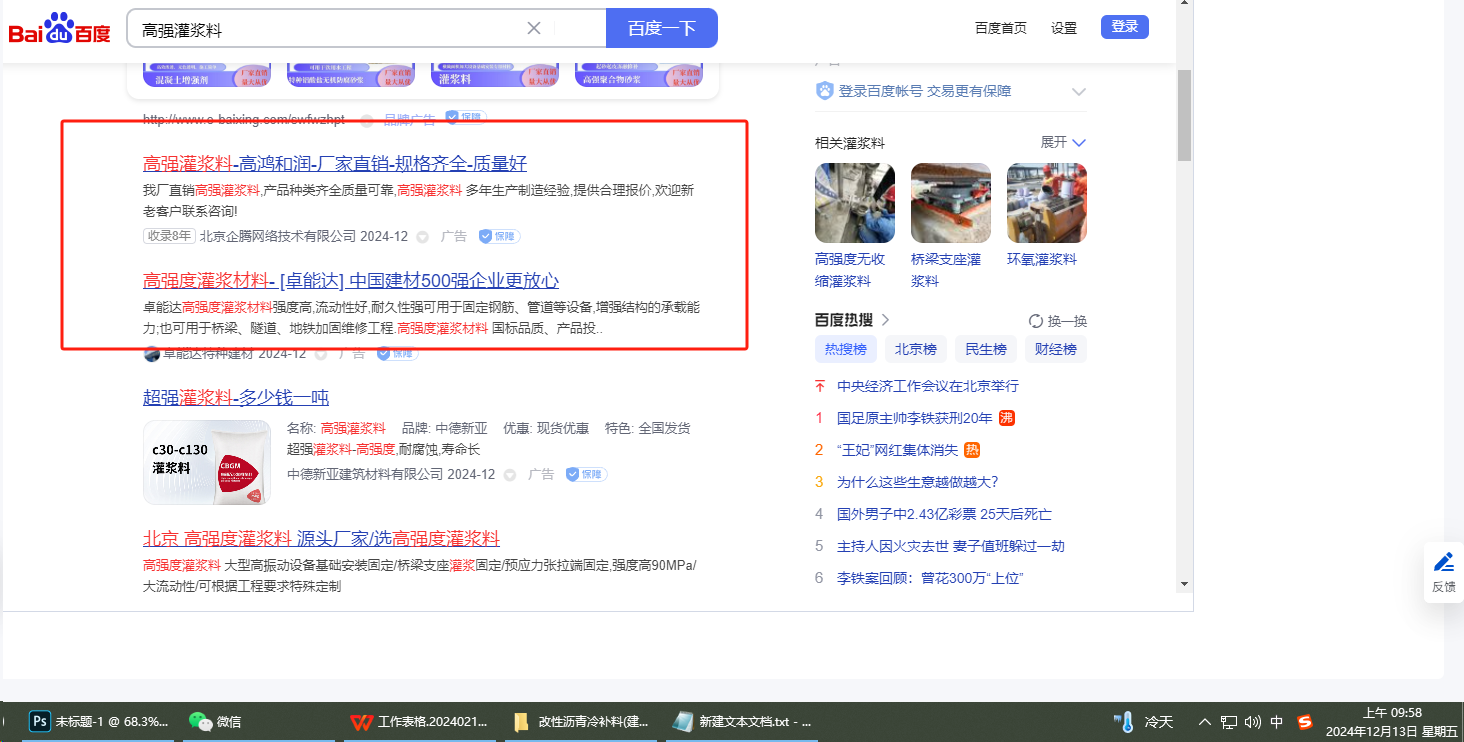Open result 高强灌浆料-高鸿和润-厂家直销
This screenshot has width=1464, height=742.
pos(335,164)
